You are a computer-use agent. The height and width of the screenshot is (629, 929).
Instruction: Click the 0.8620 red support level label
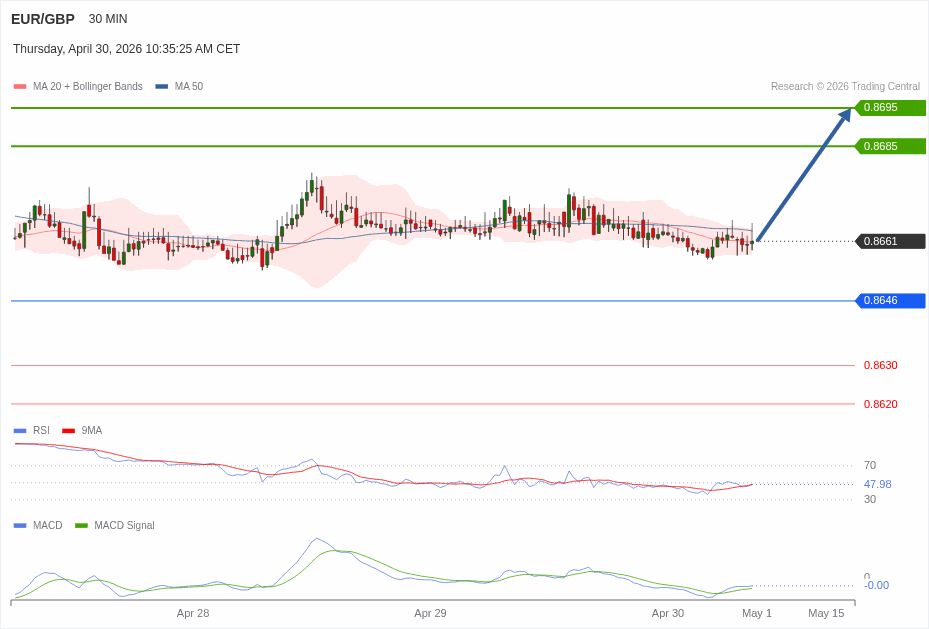tap(880, 404)
